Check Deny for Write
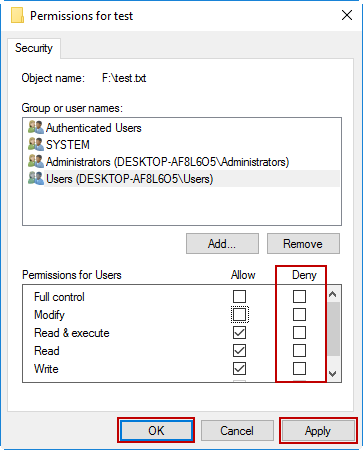Image resolution: width=363 pixels, height=450 pixels. coord(299,368)
